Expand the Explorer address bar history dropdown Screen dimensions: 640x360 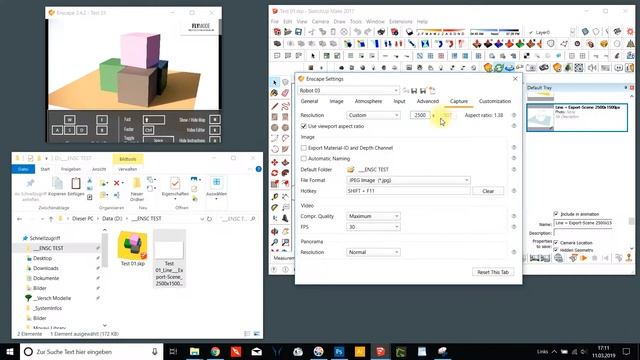[202, 219]
